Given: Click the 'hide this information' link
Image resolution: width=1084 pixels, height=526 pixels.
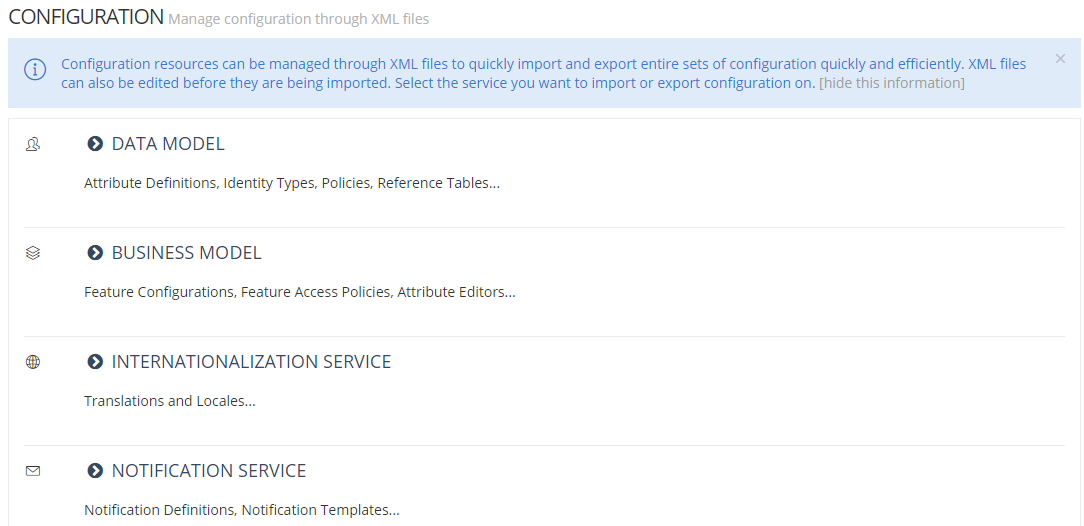Looking at the screenshot, I should pyautogui.click(x=891, y=83).
